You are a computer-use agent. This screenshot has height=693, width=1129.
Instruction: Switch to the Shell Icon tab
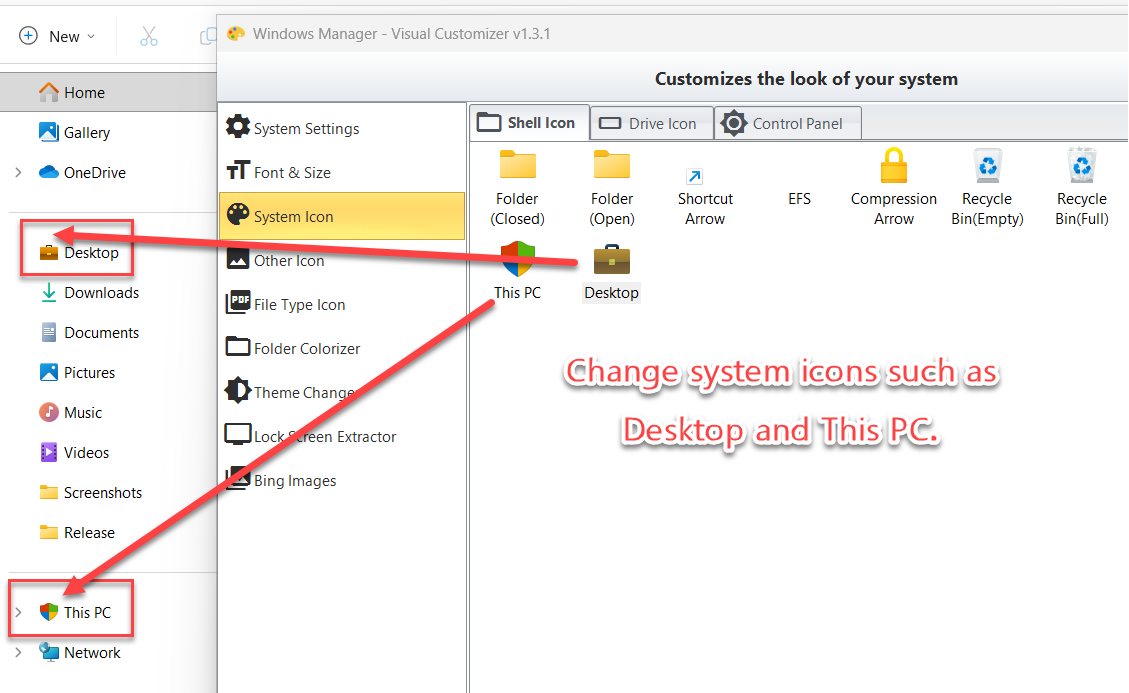coord(529,123)
